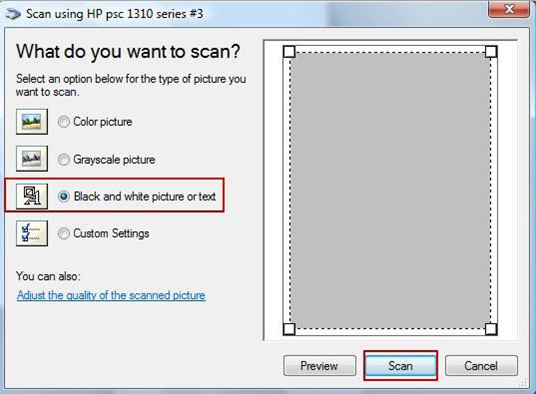Click the top-left crop handle in preview
The height and width of the screenshot is (394, 536).
pos(289,52)
